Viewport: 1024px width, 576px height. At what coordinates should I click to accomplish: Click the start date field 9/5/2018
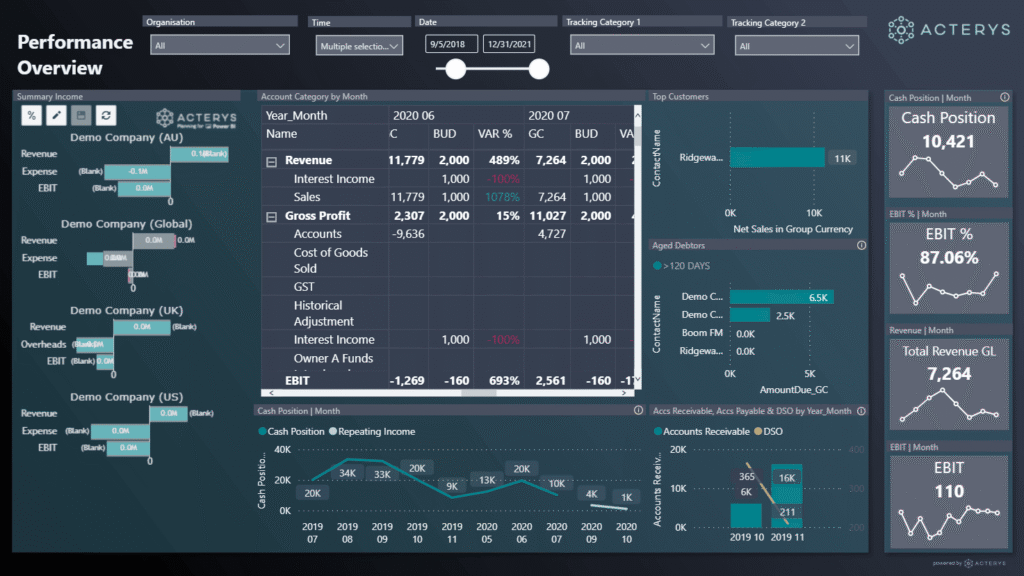click(451, 44)
